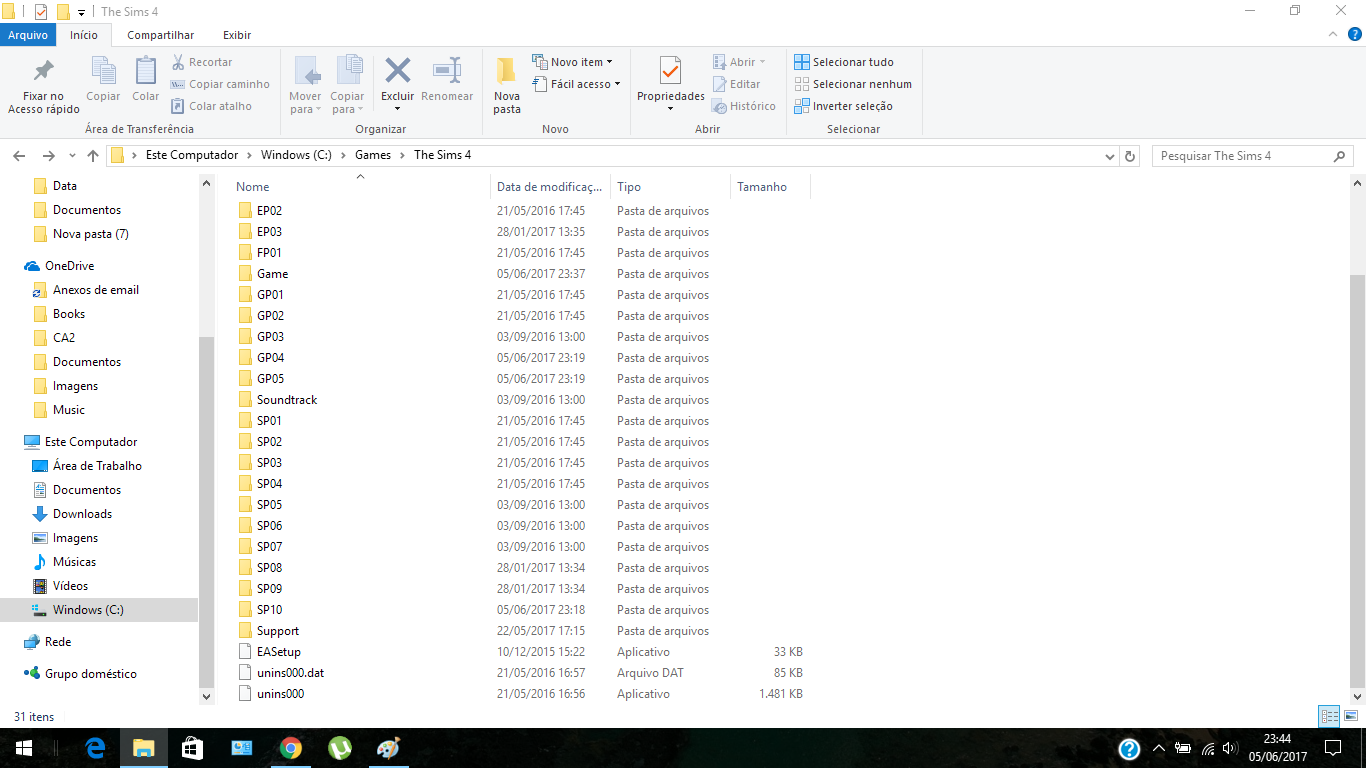The height and width of the screenshot is (768, 1366).
Task: Open the address bar history dropdown
Action: [1109, 156]
